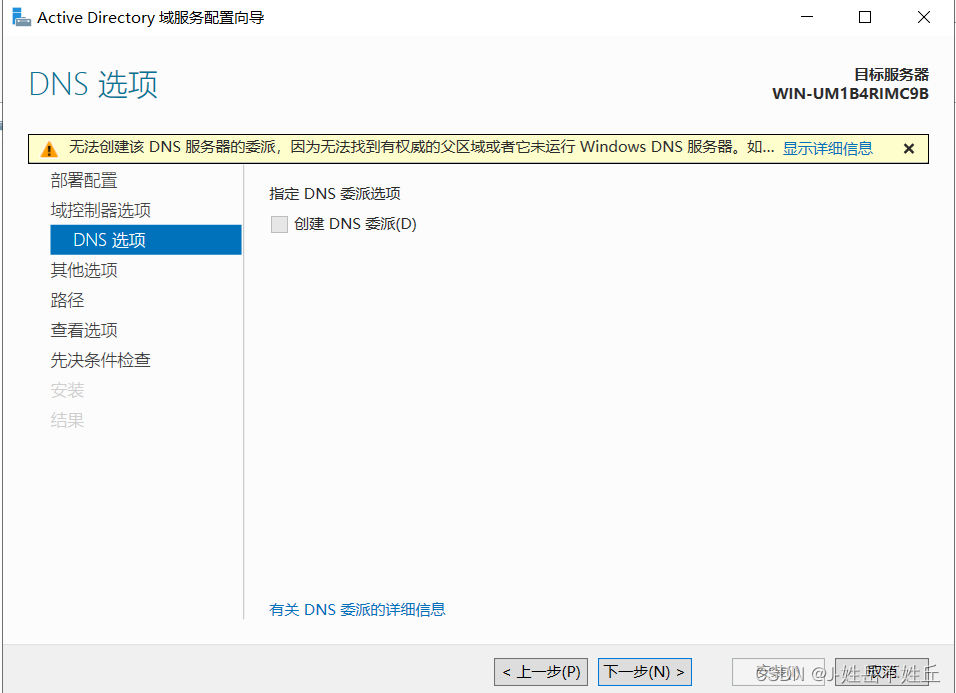Select the highlighted DNS 选项 step
Screen dimensions: 956x693
[x=146, y=240]
